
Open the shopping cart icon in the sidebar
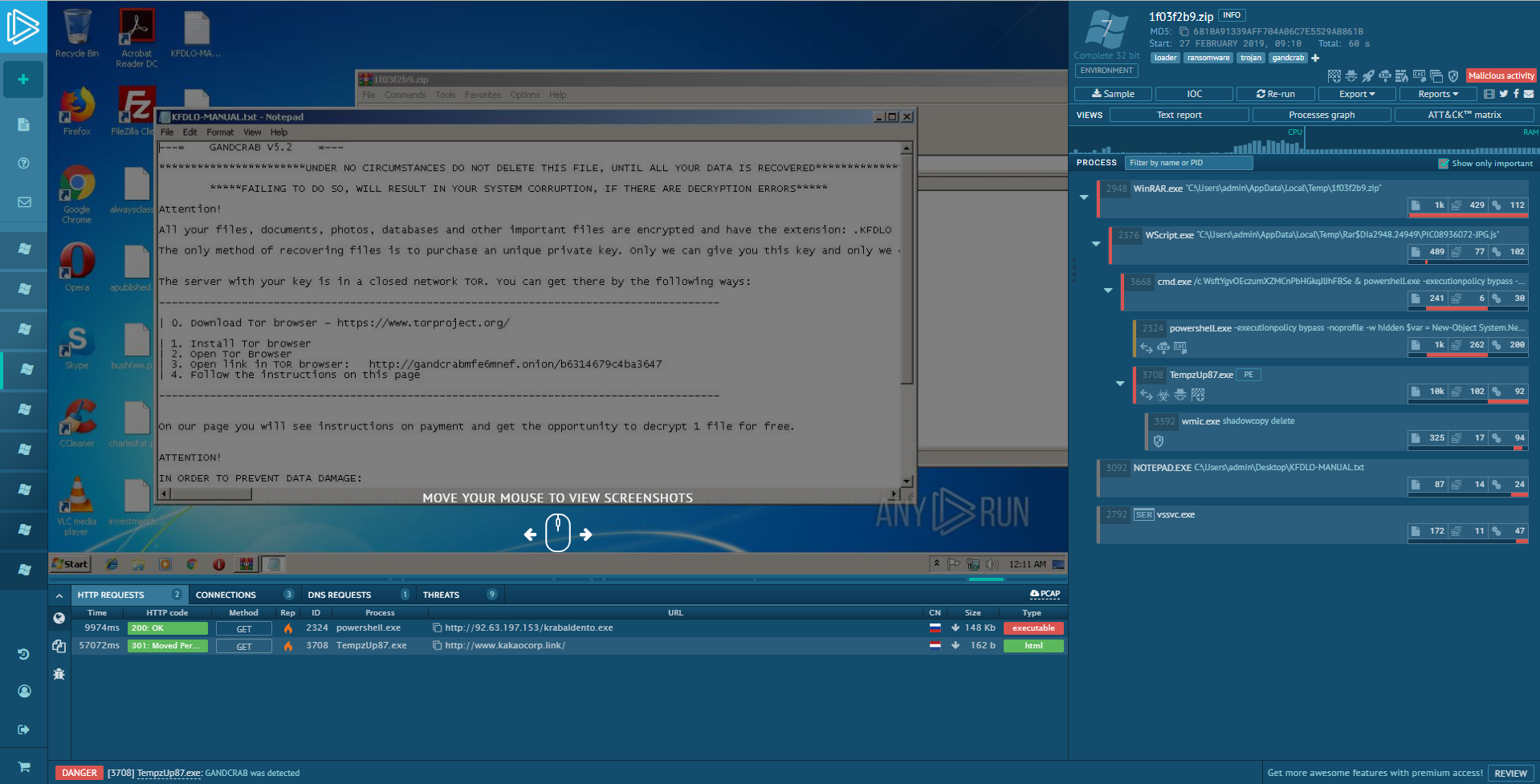(24, 767)
